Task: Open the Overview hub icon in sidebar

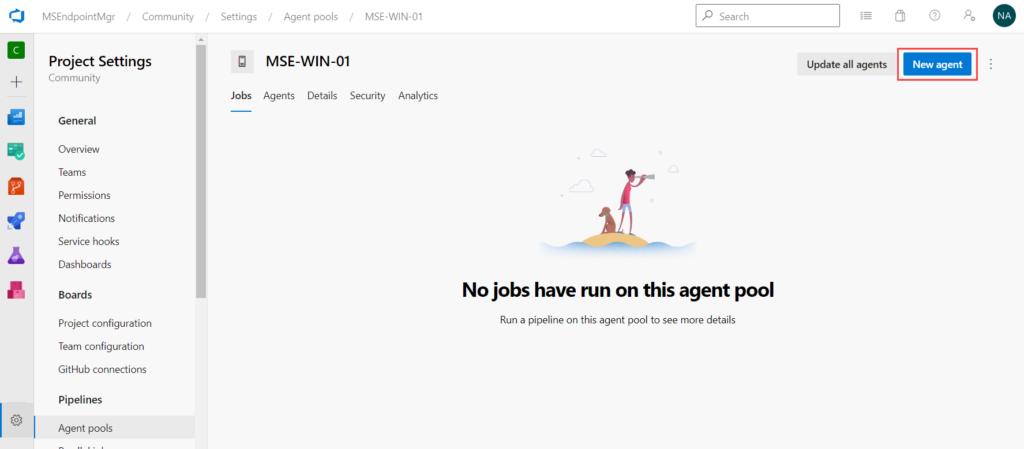Action: (x=16, y=117)
